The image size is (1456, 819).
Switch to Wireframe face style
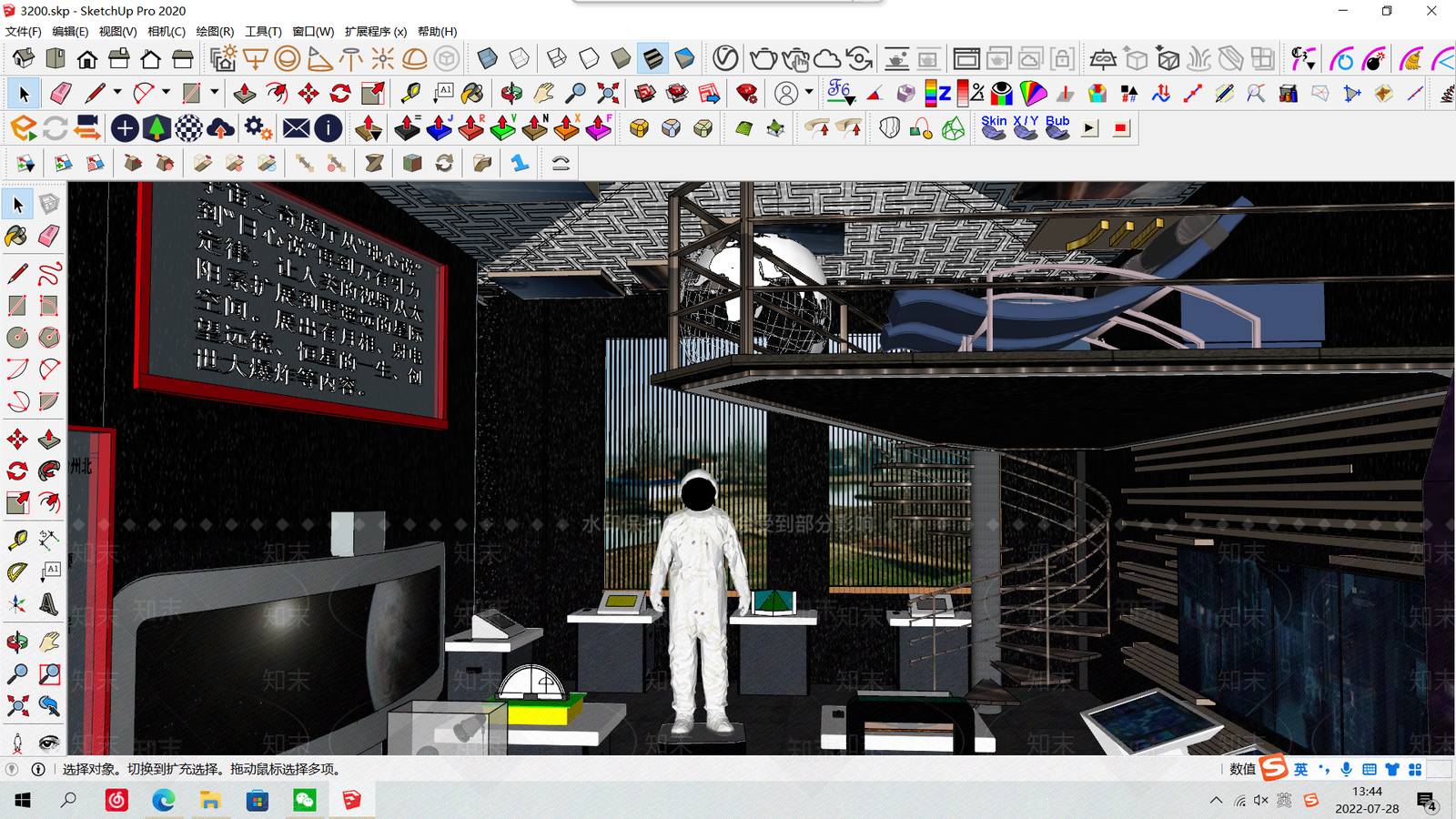click(x=556, y=59)
